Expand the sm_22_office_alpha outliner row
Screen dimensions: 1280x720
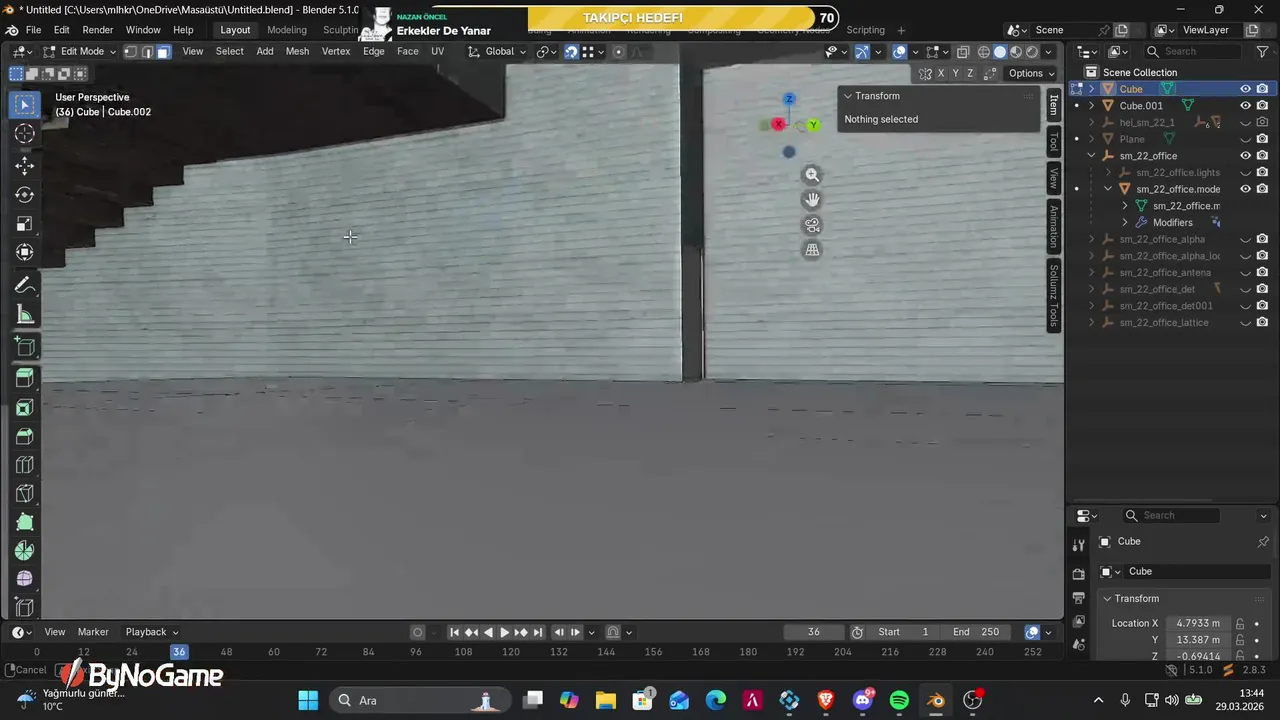point(1092,239)
